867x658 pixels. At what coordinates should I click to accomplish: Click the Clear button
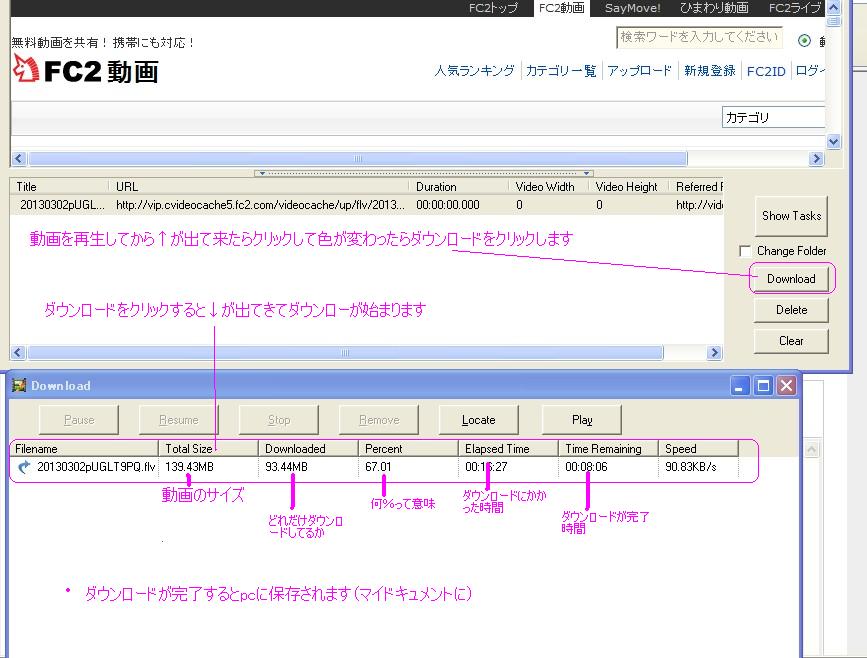click(x=791, y=341)
